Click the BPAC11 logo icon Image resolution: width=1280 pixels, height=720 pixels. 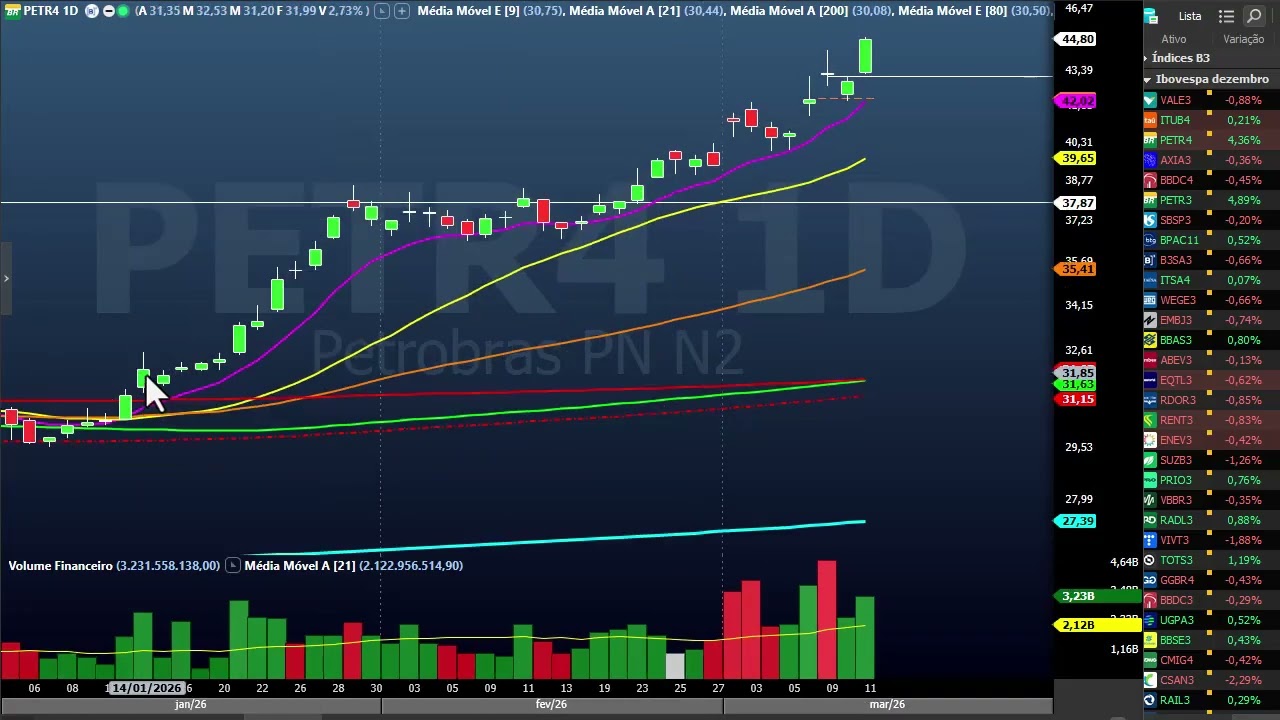point(1150,240)
